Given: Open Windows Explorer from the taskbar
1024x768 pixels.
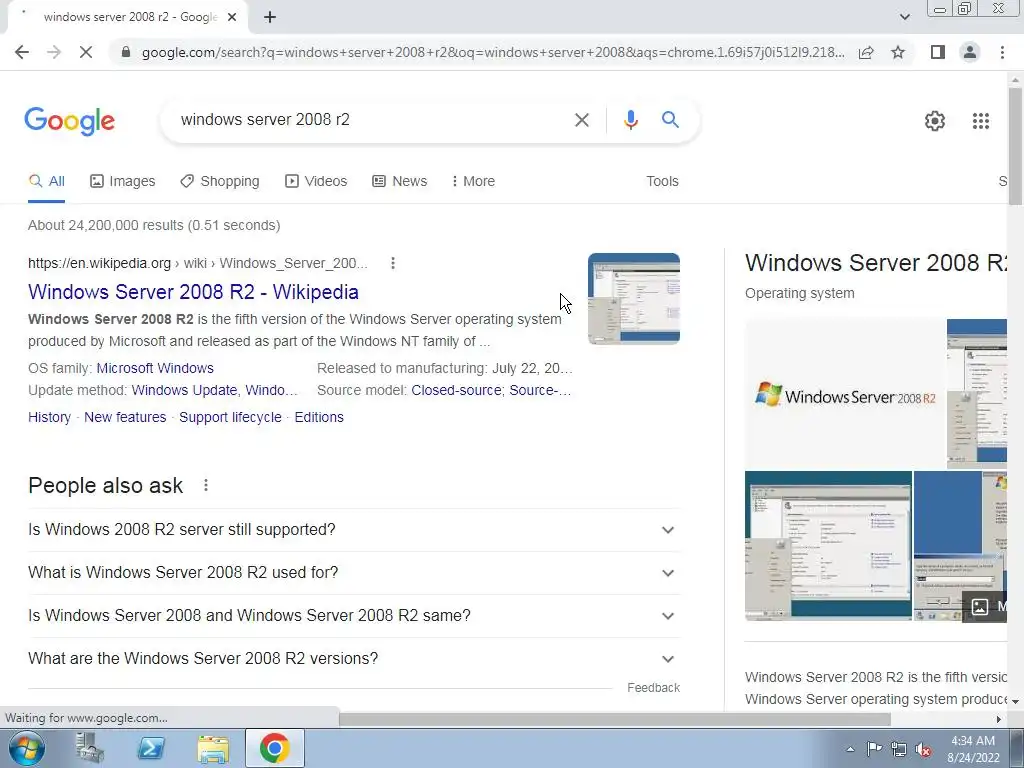Looking at the screenshot, I should pyautogui.click(x=213, y=748).
